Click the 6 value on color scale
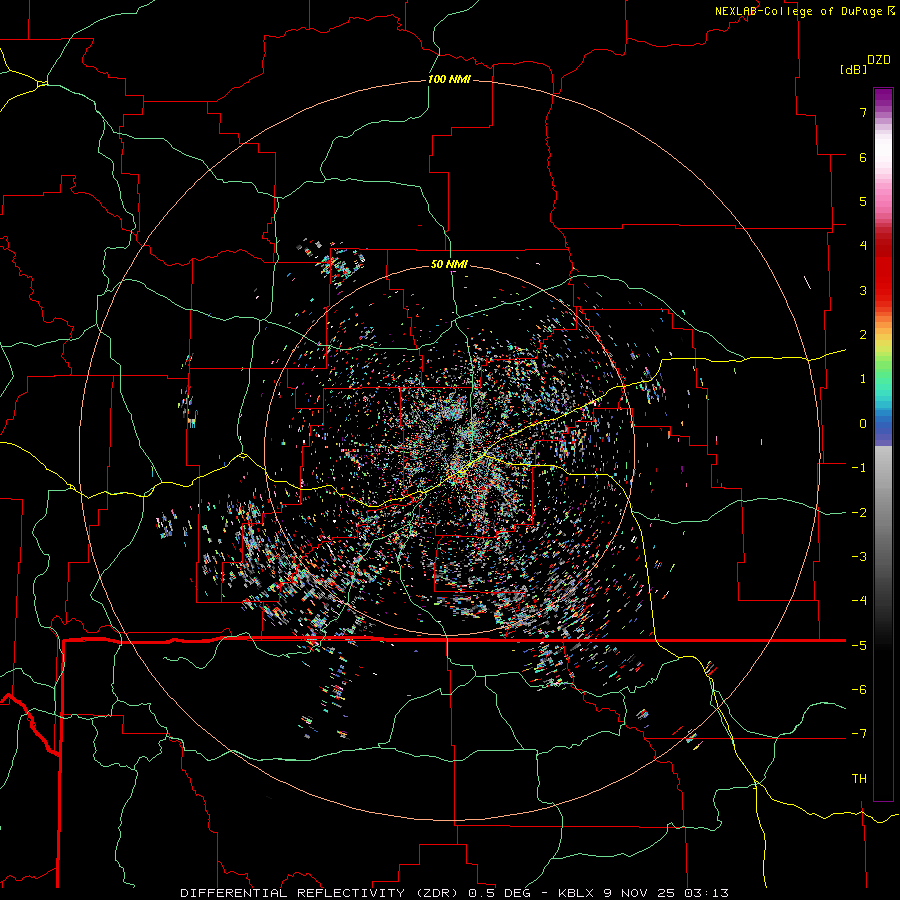Screen dimensions: 900x900 pyautogui.click(x=863, y=157)
